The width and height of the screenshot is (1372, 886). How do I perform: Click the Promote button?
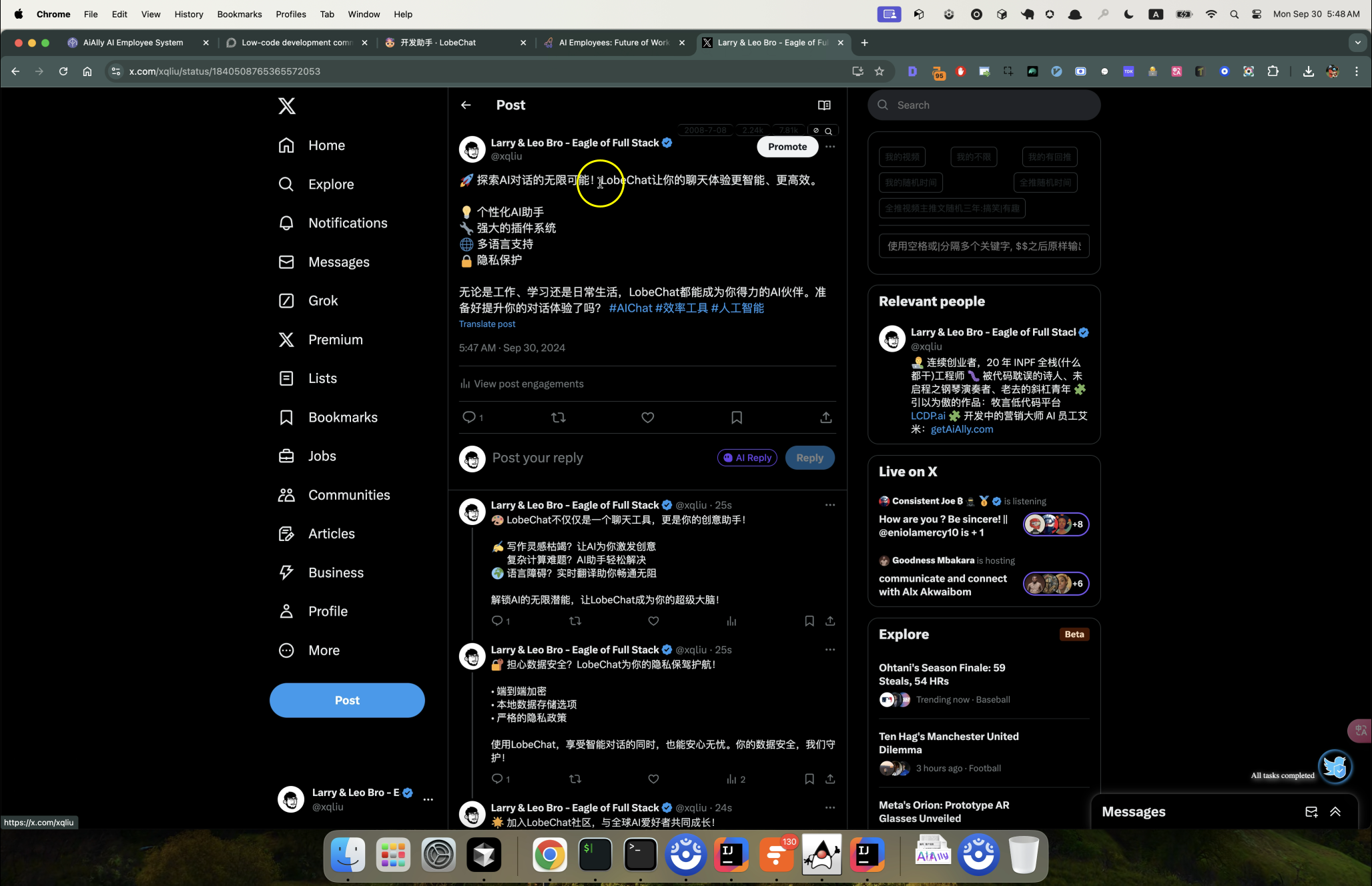787,147
